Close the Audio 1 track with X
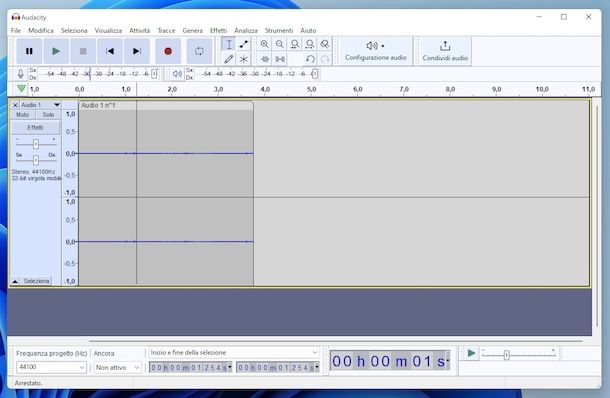The width and height of the screenshot is (610, 398). (15, 105)
